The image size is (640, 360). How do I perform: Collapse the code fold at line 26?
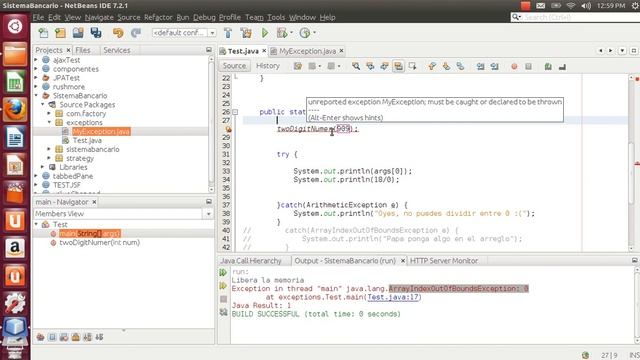tap(235, 112)
